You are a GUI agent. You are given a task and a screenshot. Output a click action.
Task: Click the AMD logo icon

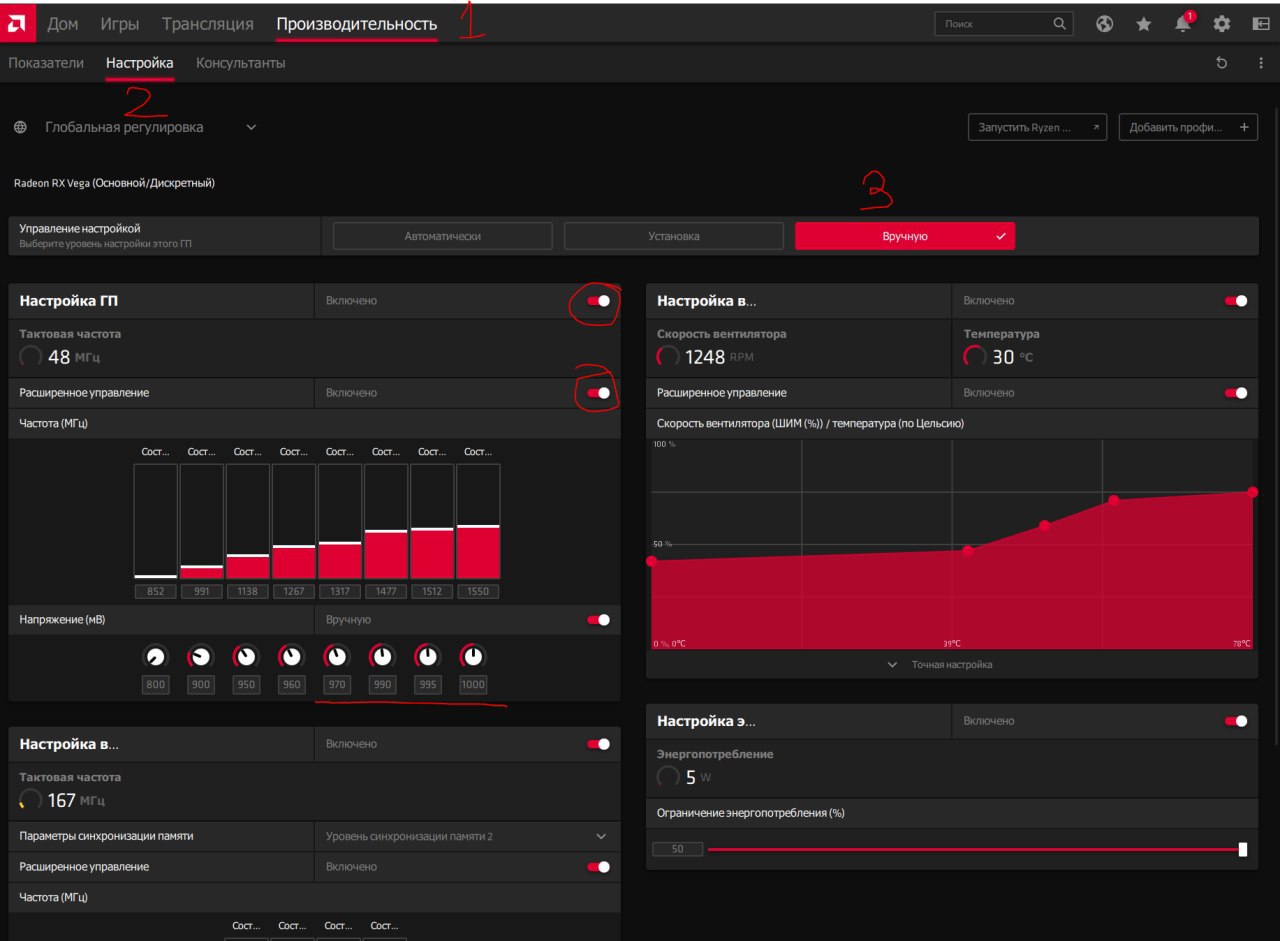pyautogui.click(x=18, y=24)
